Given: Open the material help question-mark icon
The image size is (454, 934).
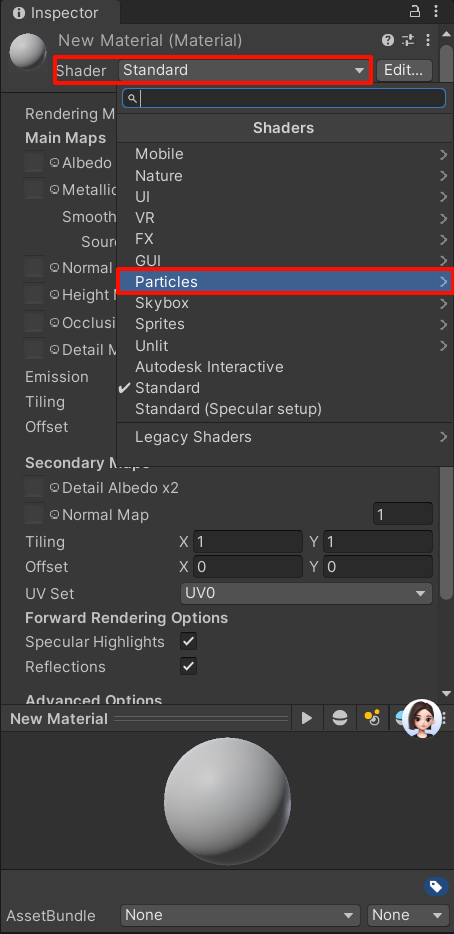Looking at the screenshot, I should 388,41.
